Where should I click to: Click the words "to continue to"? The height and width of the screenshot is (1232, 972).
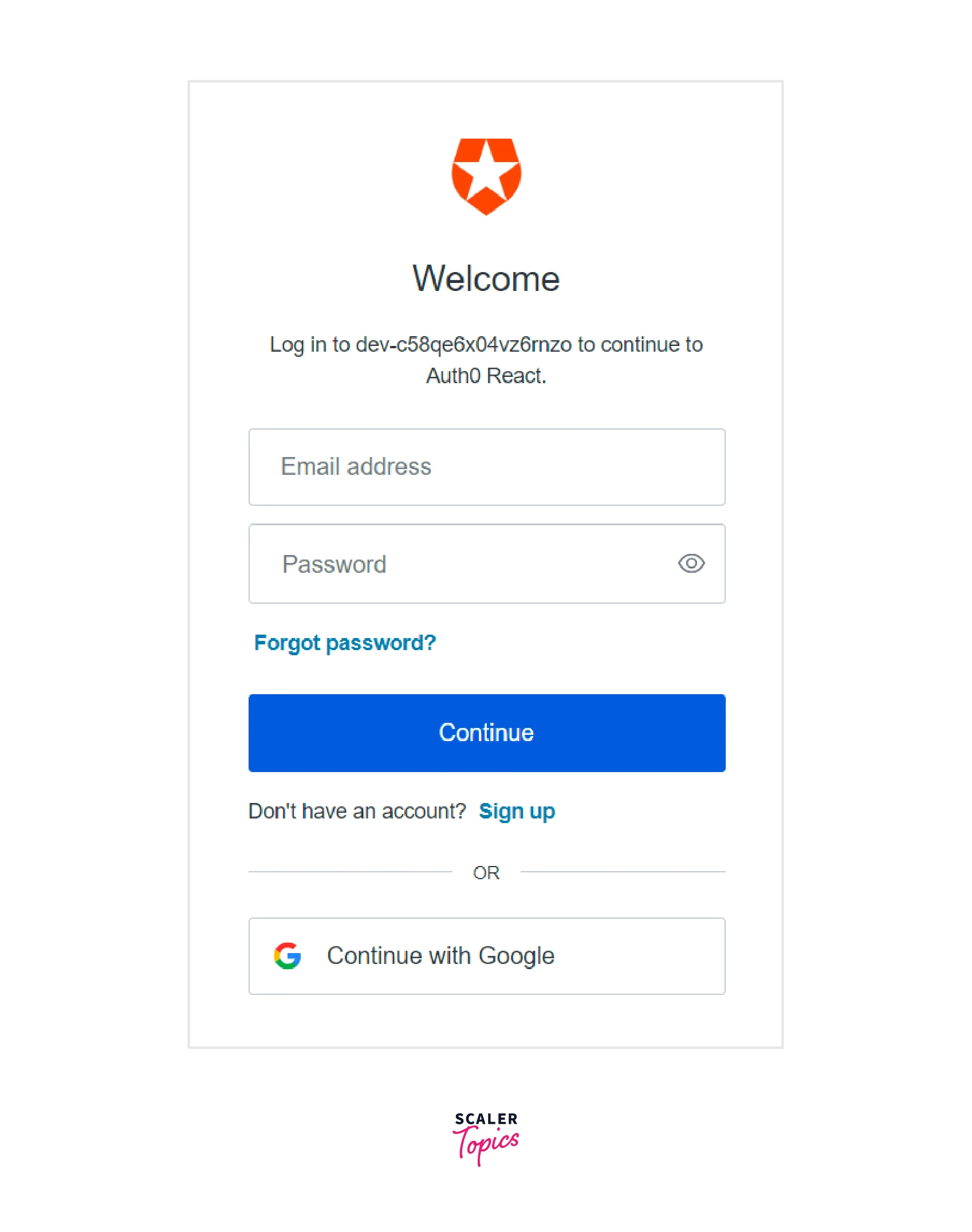[640, 345]
